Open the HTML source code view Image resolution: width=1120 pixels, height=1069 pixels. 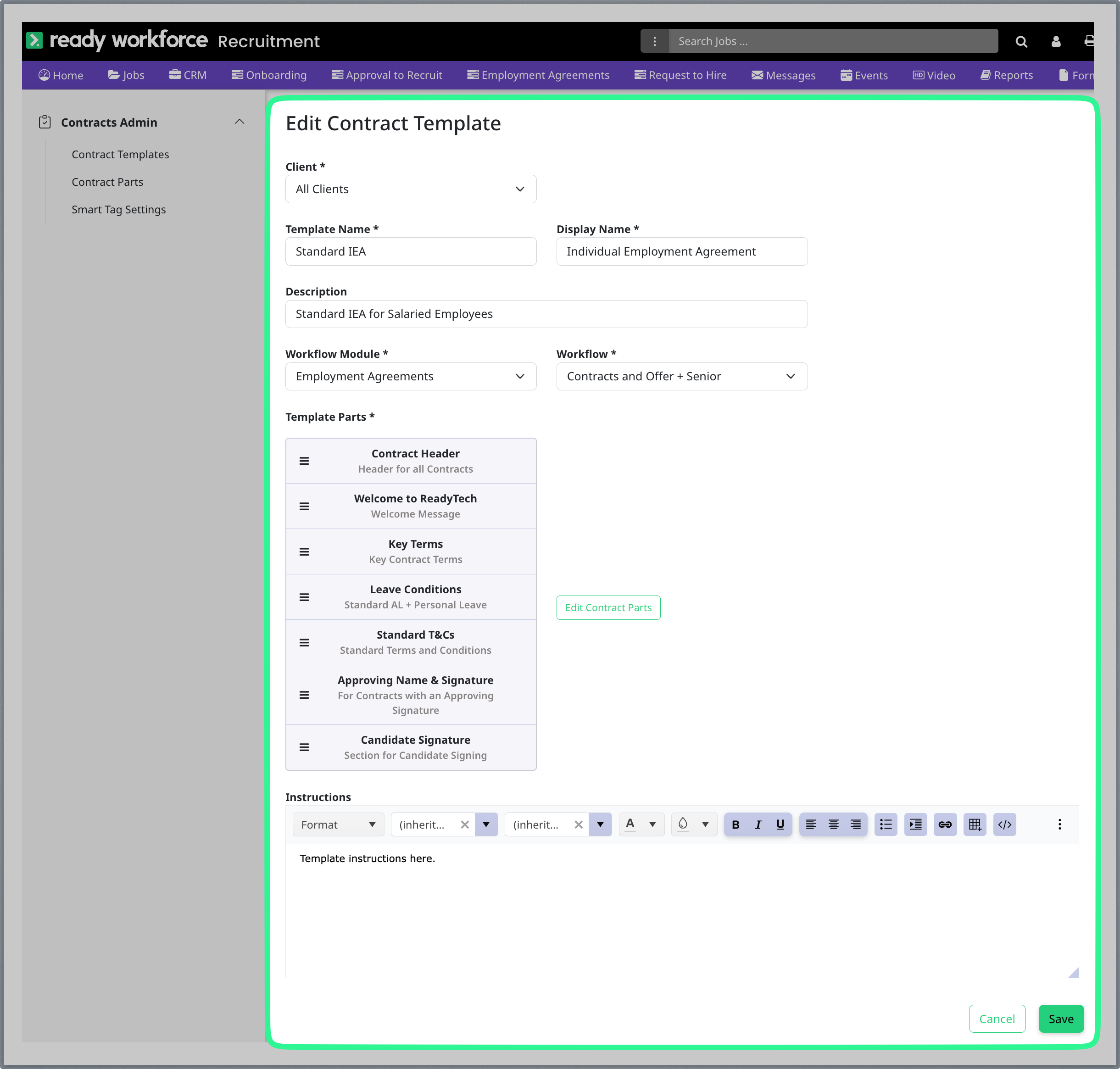click(x=1005, y=824)
